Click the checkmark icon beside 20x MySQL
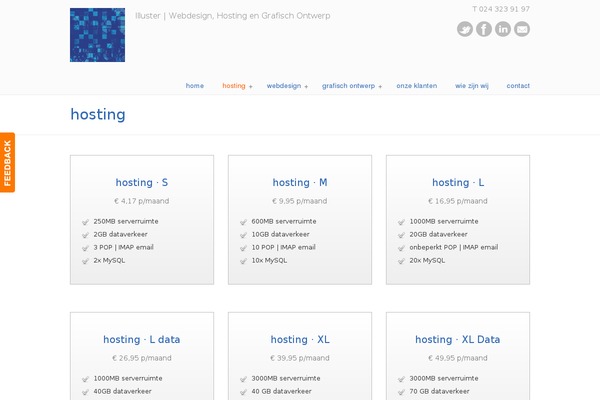Screen dimensions: 600x400 click(x=401, y=261)
